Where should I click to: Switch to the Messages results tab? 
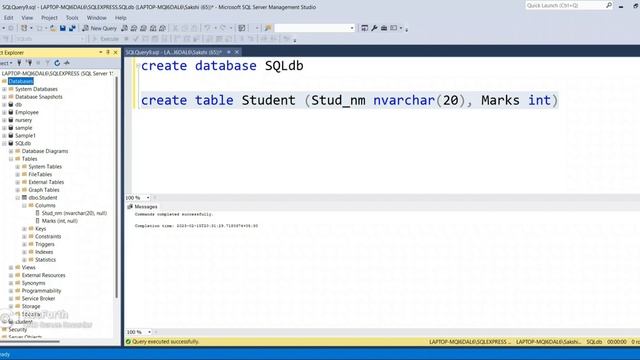pos(142,207)
